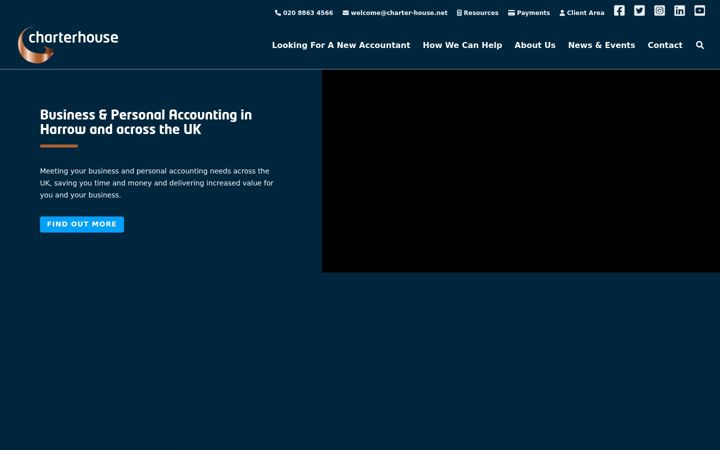Call phone number 020 8863 4566
720x450 pixels.
[x=304, y=13]
